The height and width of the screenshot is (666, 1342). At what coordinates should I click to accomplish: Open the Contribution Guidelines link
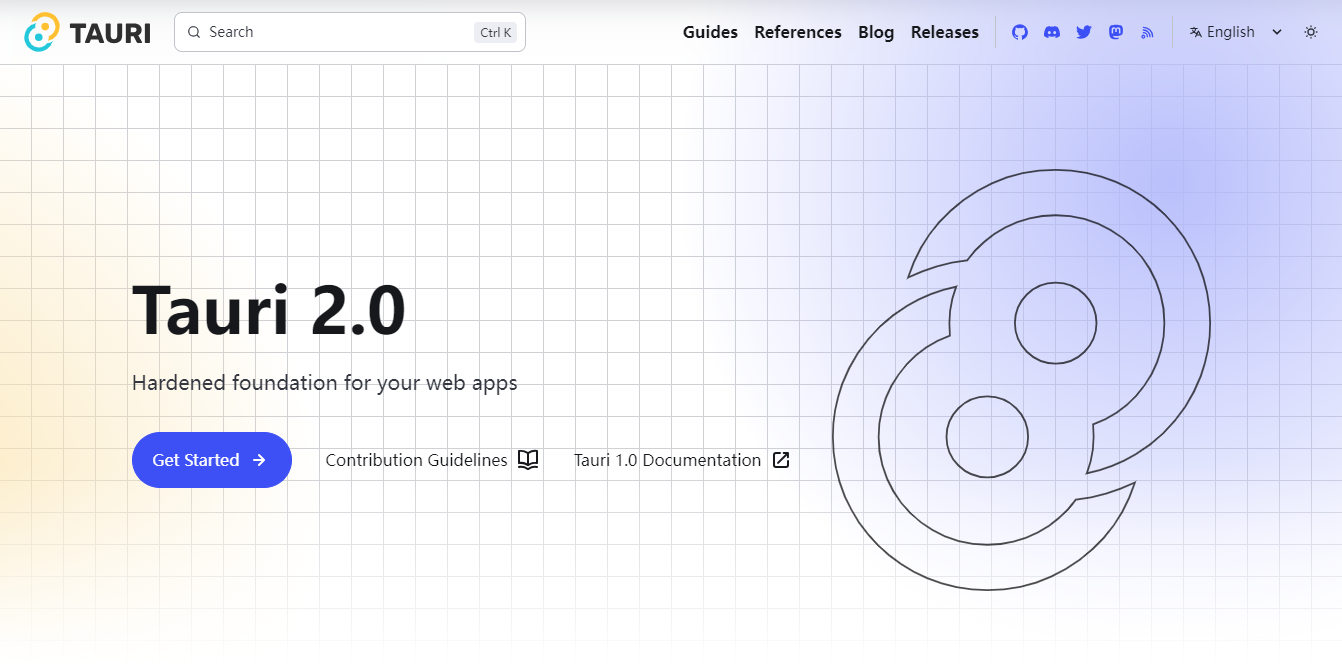(416, 460)
